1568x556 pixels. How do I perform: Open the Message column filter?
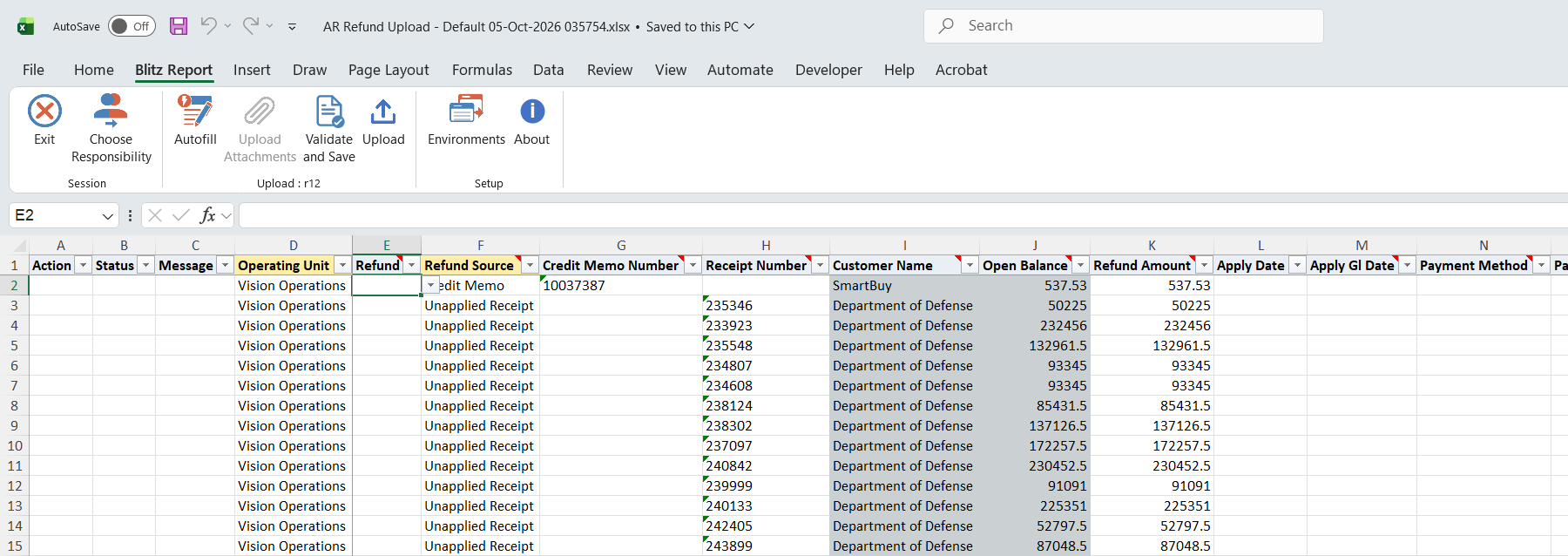pyautogui.click(x=225, y=265)
